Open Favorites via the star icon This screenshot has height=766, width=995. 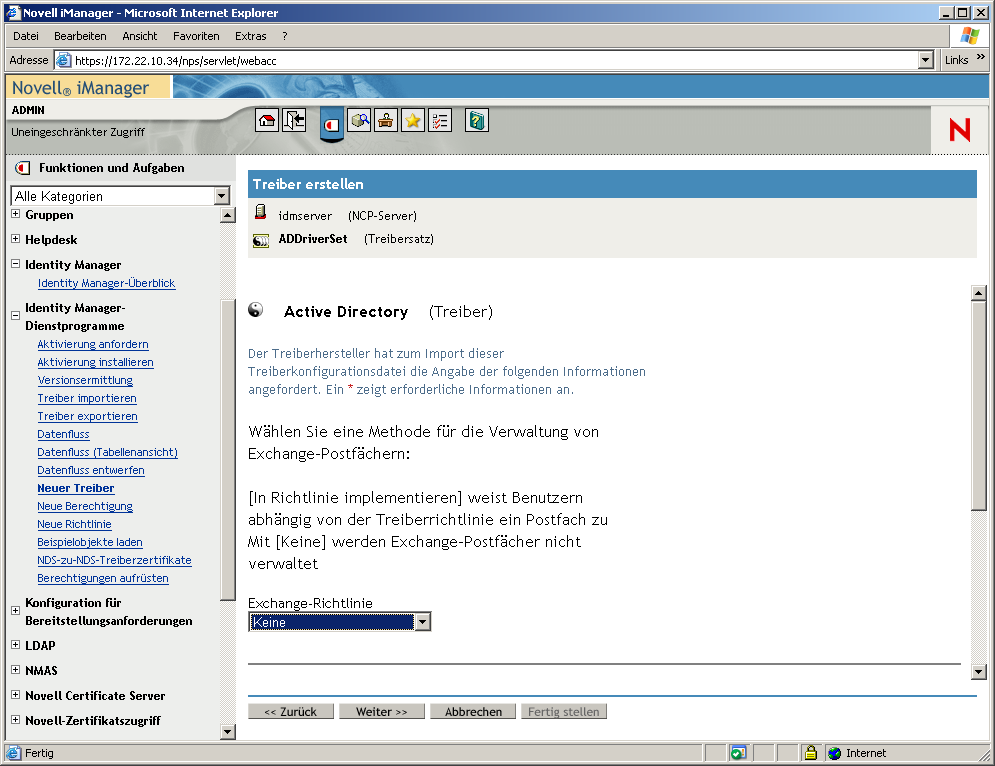(412, 120)
